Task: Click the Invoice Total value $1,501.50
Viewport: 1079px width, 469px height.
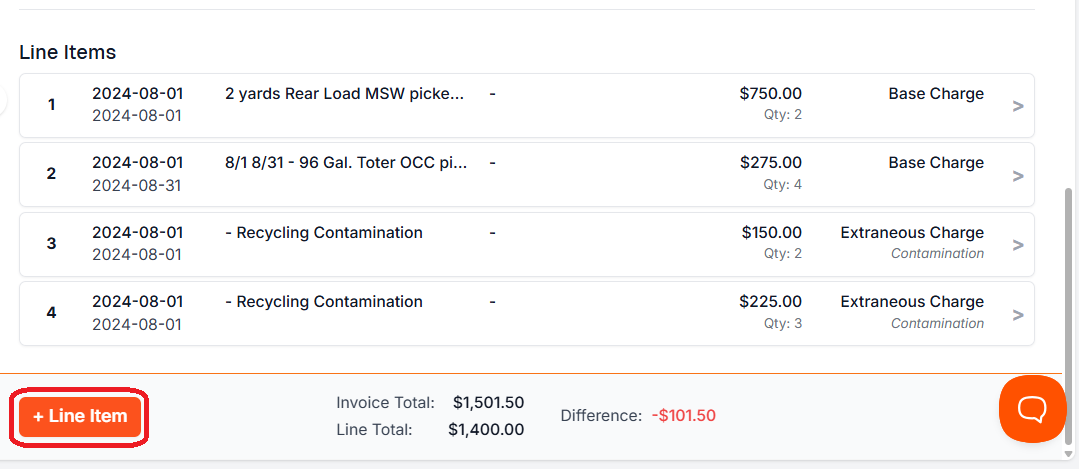Action: pos(488,403)
